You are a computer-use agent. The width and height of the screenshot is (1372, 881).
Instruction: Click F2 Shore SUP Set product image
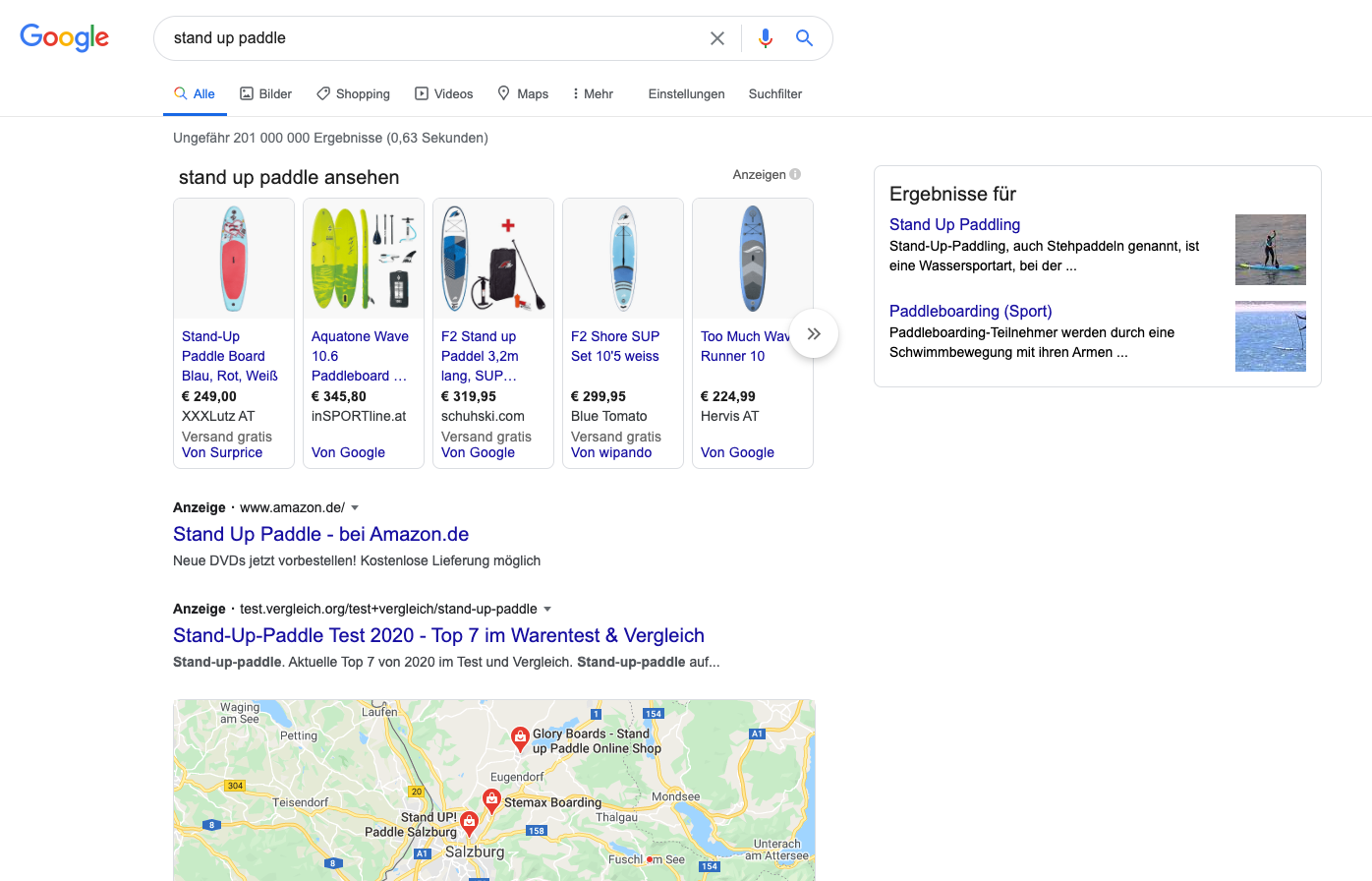[623, 259]
